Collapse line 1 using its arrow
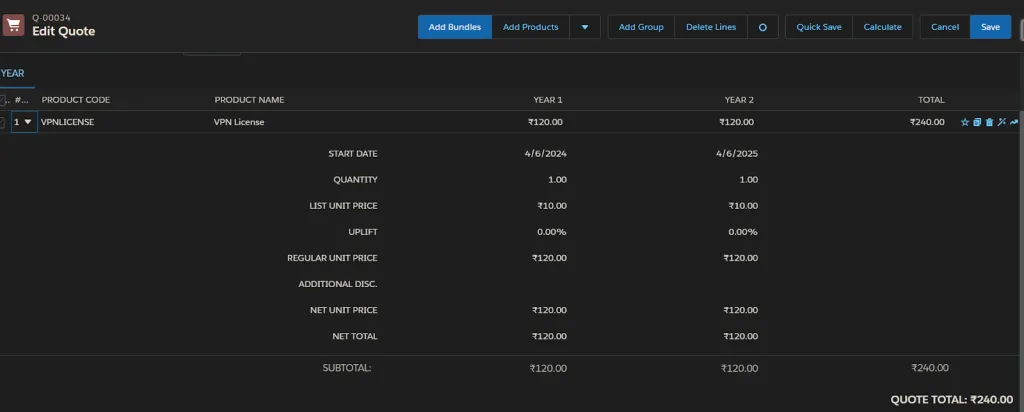Viewport: 1024px width, 412px height. (27, 121)
